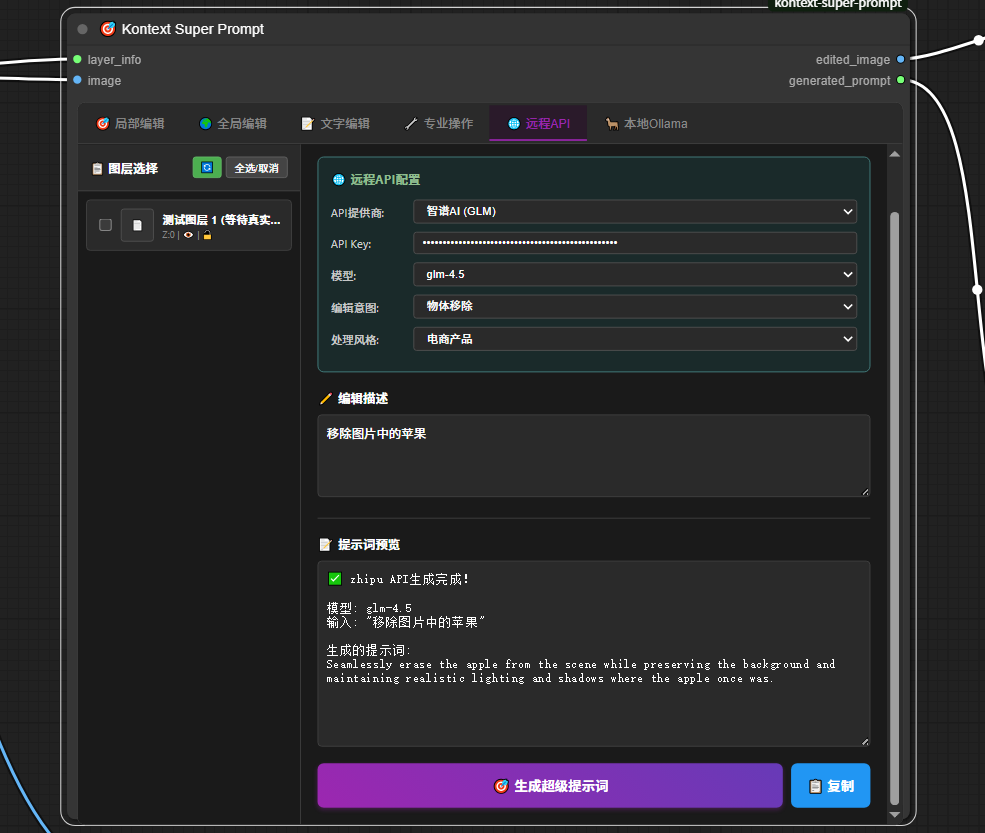Click the Kontext Super Prompt target icon
985x833 pixels.
pyautogui.click(x=108, y=29)
